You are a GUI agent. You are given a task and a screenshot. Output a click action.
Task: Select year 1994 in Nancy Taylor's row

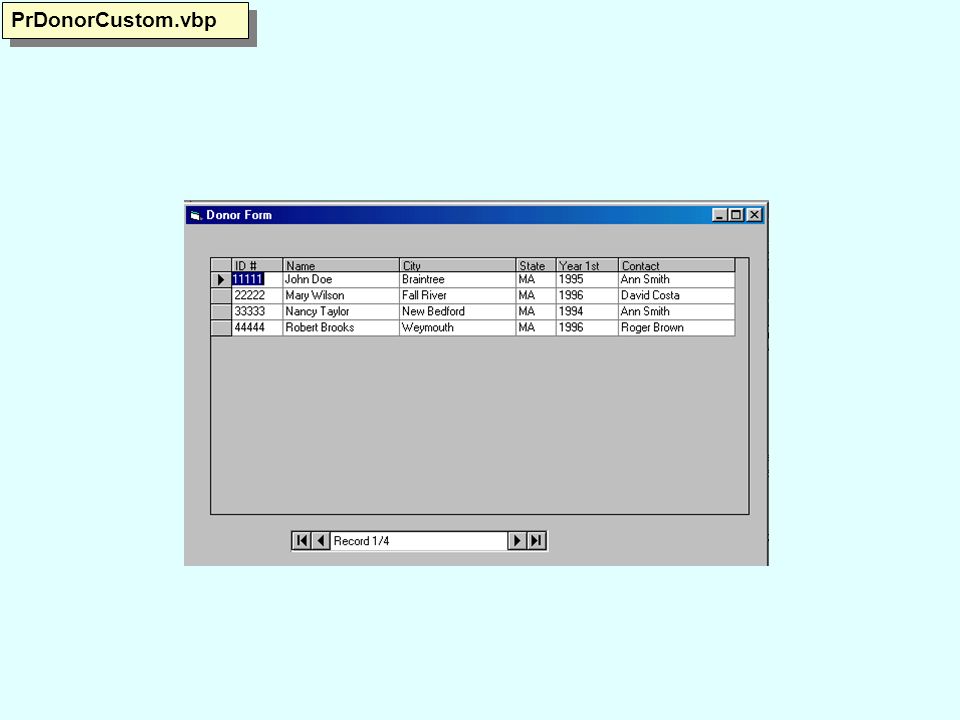click(x=588, y=311)
